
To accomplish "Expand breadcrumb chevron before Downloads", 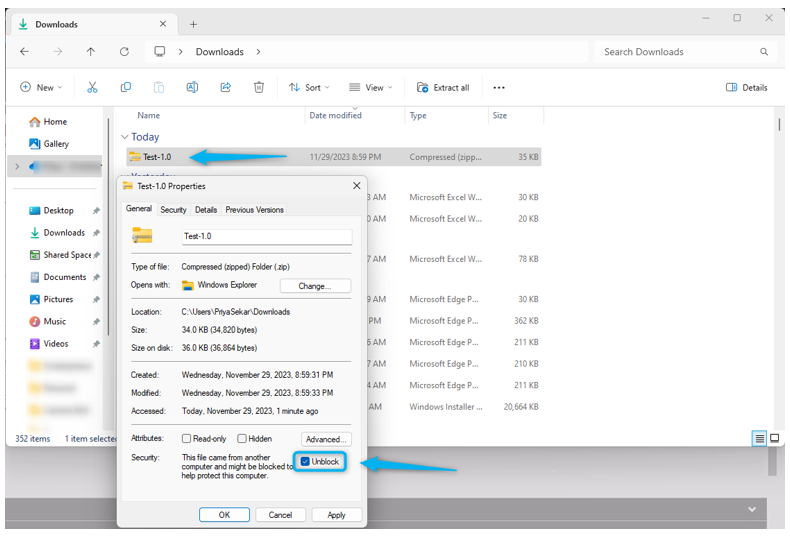I will (x=180, y=51).
